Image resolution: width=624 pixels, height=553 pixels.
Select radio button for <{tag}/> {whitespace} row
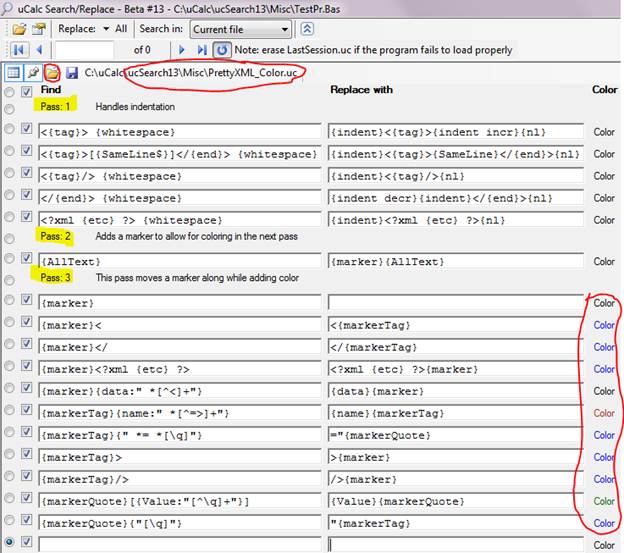9,176
